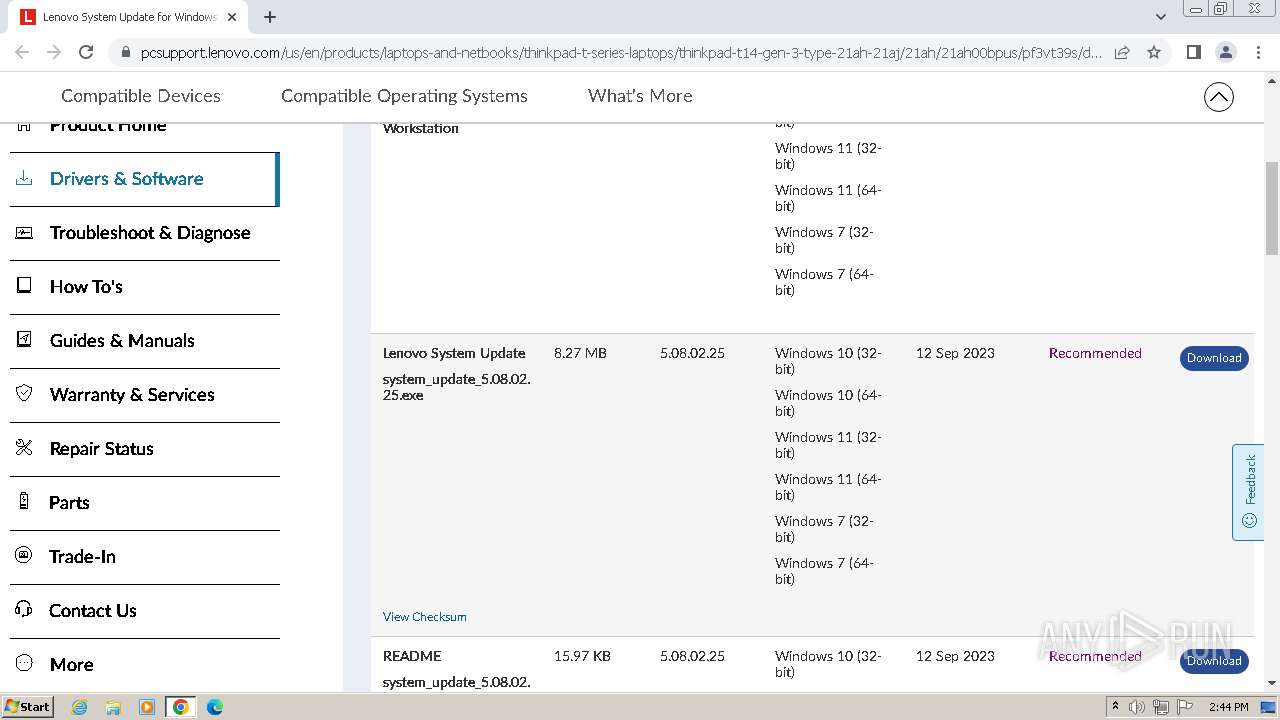Click the page vertical scrollbar thumb
The width and height of the screenshot is (1280, 720).
1272,207
